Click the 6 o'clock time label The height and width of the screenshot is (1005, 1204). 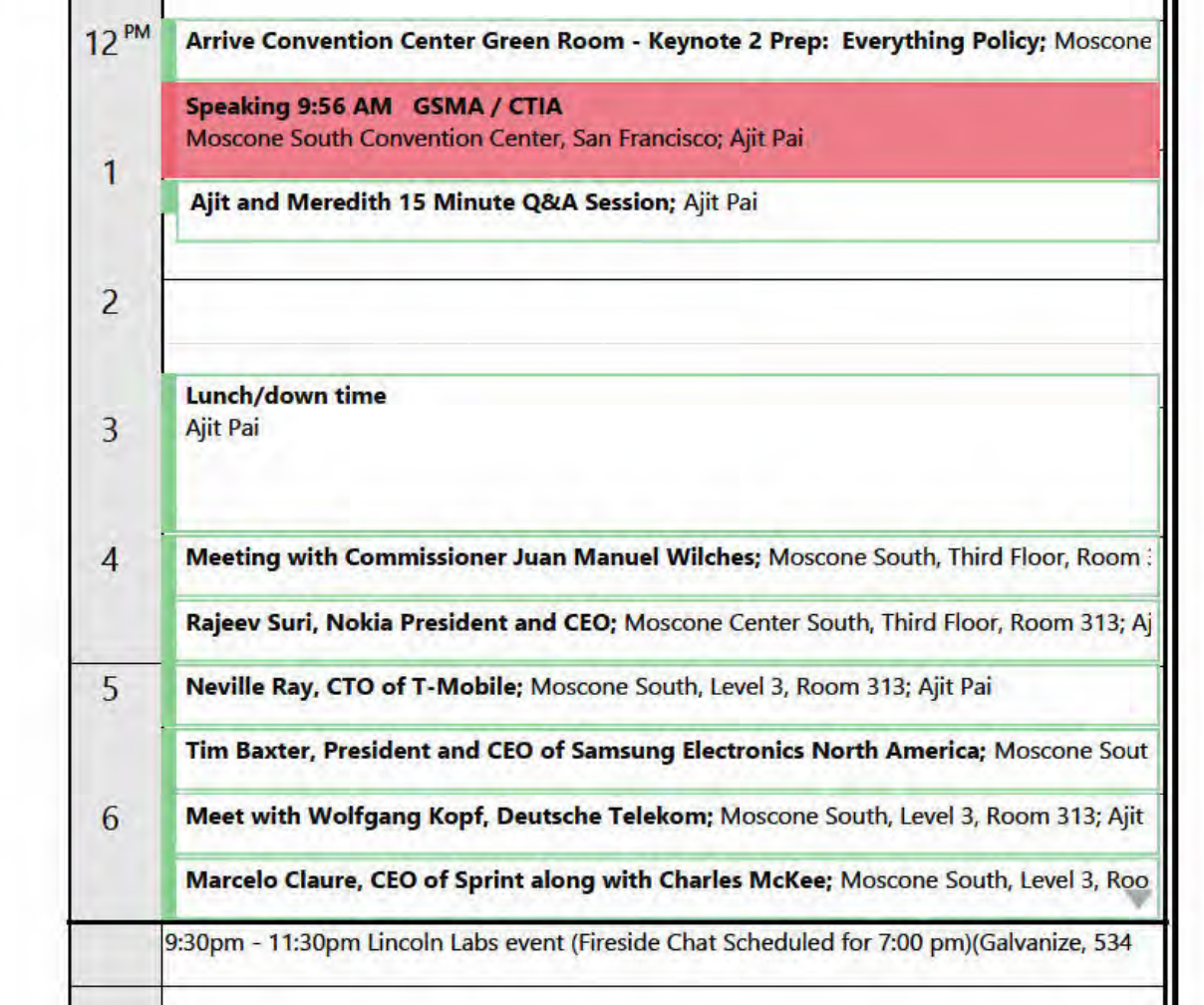coord(110,818)
